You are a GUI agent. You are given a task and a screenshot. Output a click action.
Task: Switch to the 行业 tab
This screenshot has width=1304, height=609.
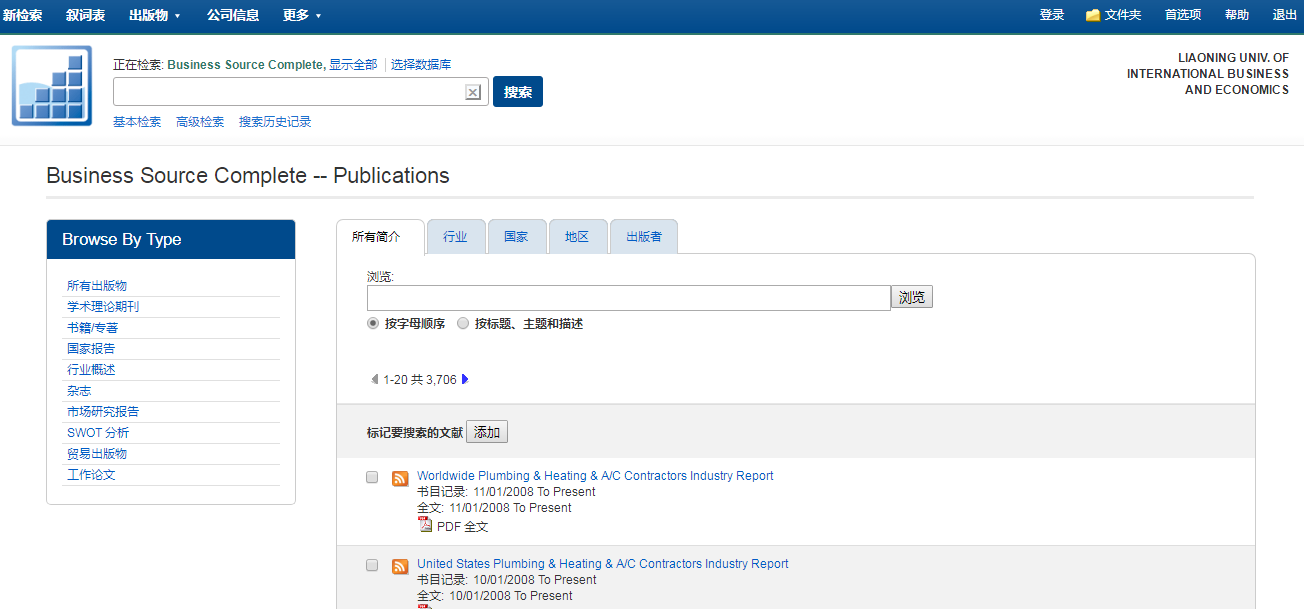pyautogui.click(x=455, y=237)
